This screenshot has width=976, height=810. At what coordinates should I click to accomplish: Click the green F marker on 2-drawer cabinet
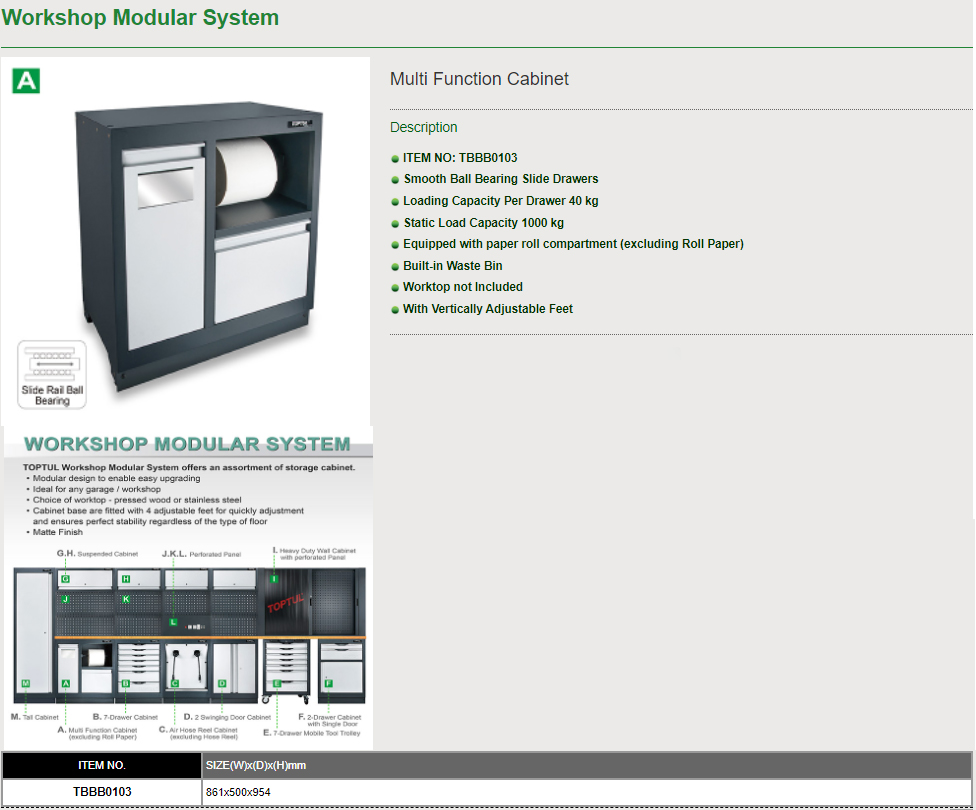328,684
